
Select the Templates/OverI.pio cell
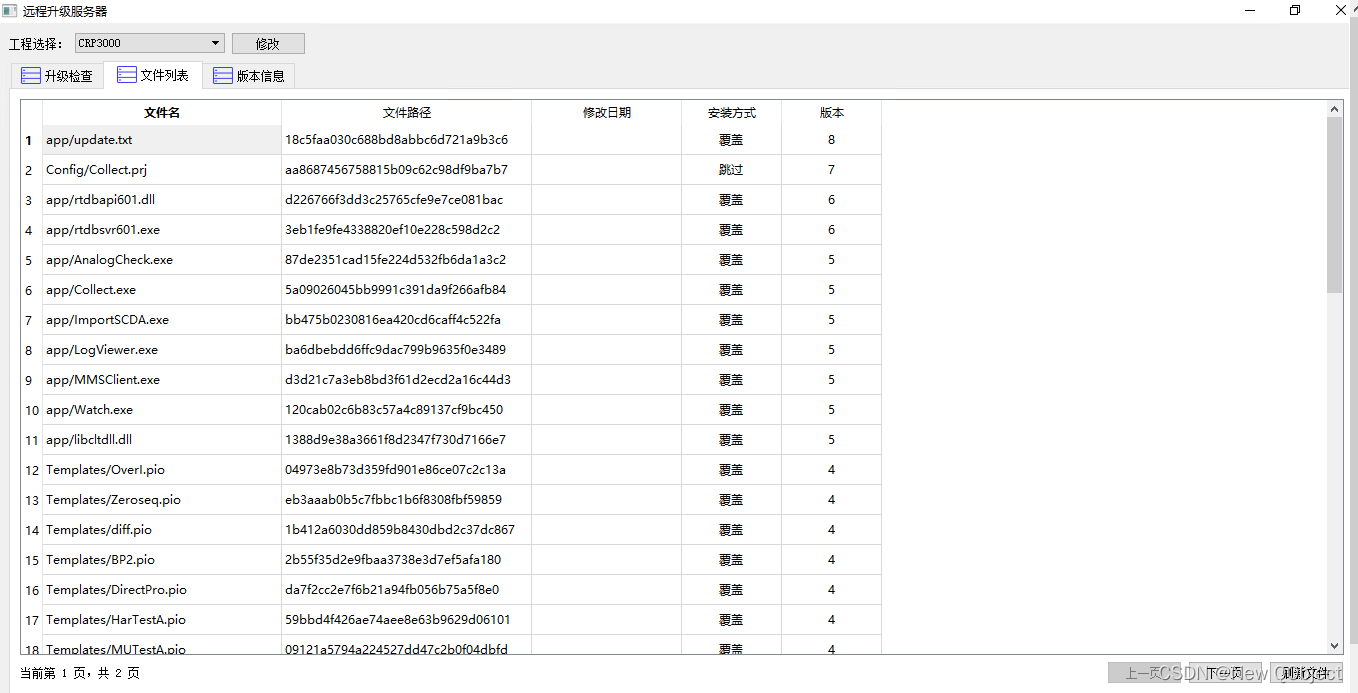162,470
